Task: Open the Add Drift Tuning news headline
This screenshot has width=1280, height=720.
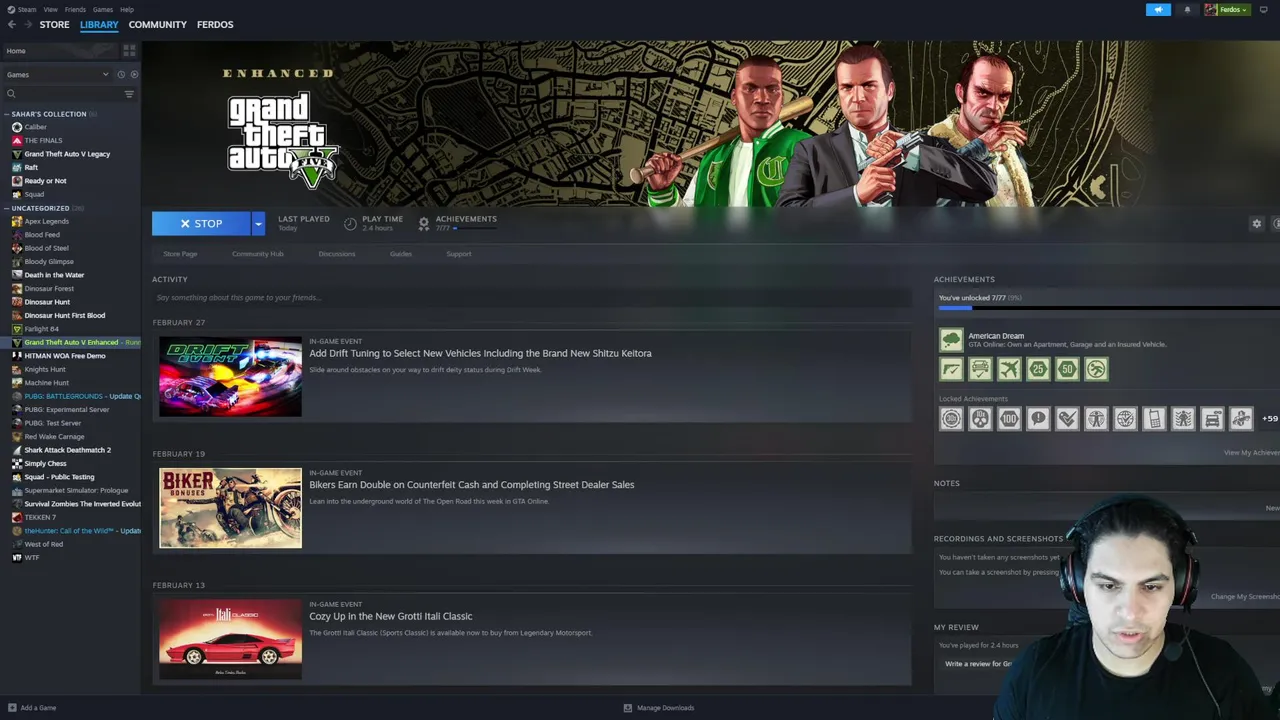Action: point(480,353)
